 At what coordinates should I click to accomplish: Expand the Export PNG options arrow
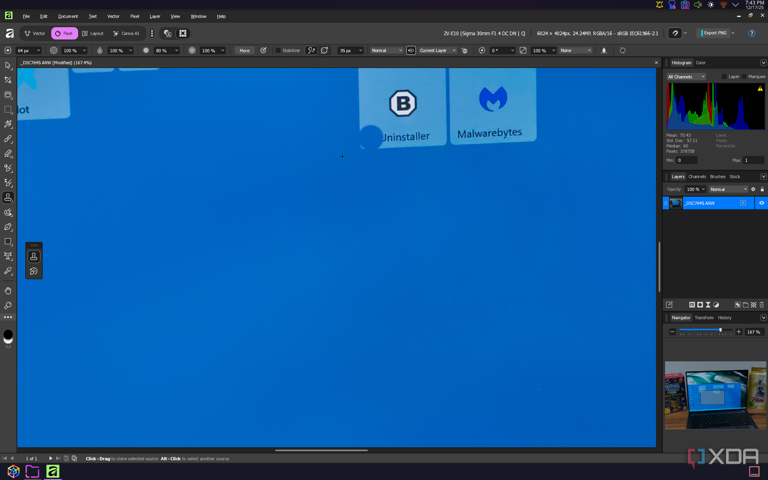(x=733, y=33)
